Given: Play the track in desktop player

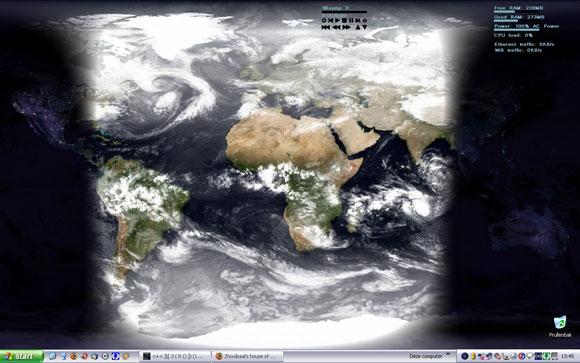Looking at the screenshot, I should 337,20.
